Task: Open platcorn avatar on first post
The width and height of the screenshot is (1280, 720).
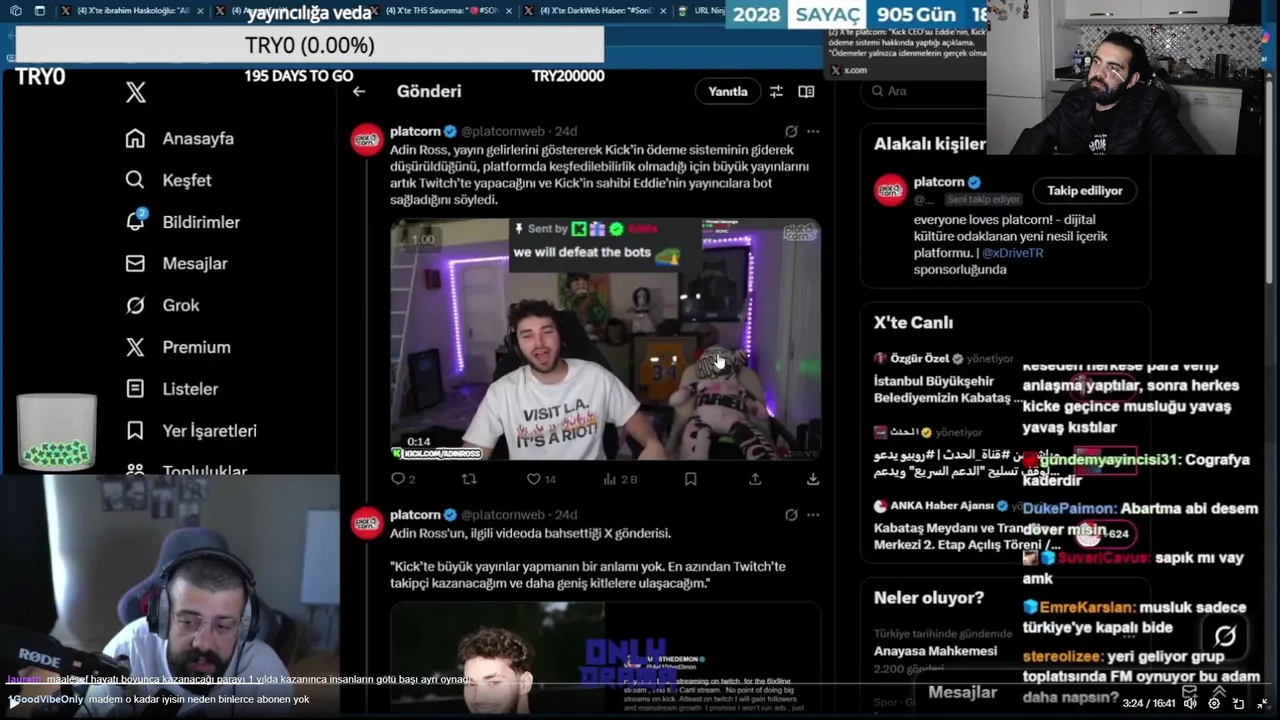Action: (367, 139)
